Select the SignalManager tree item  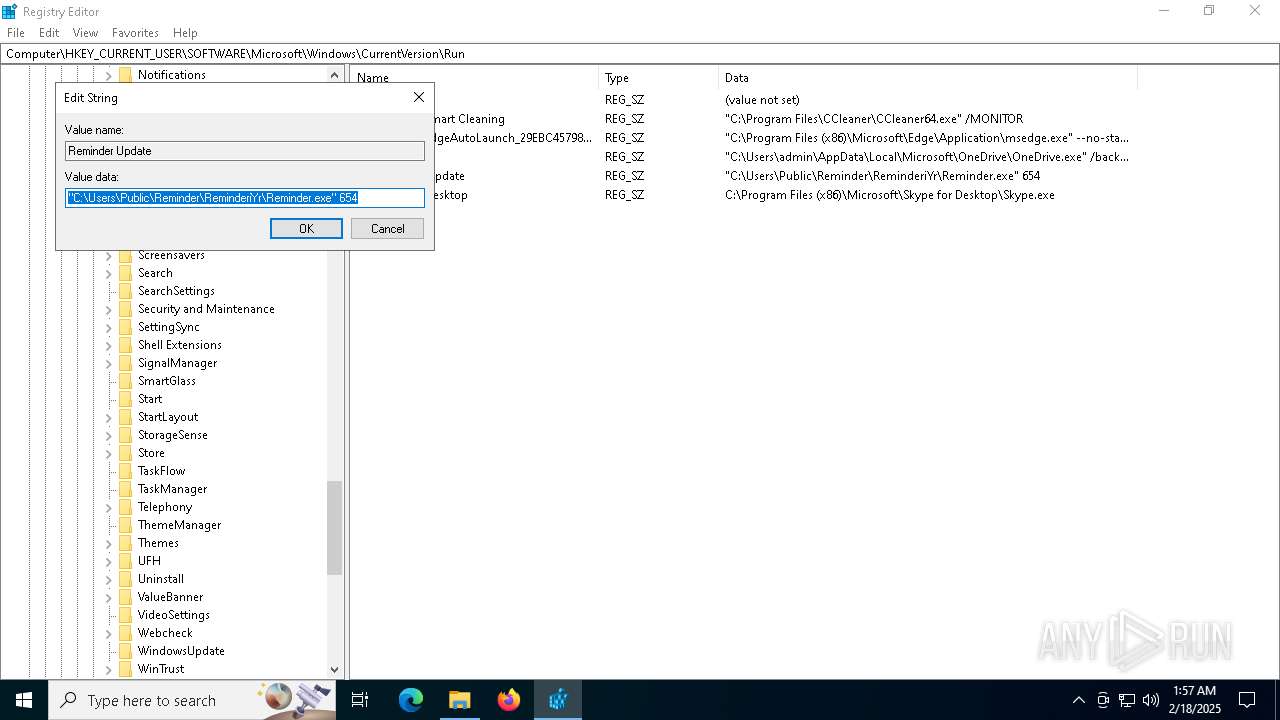[x=177, y=363]
